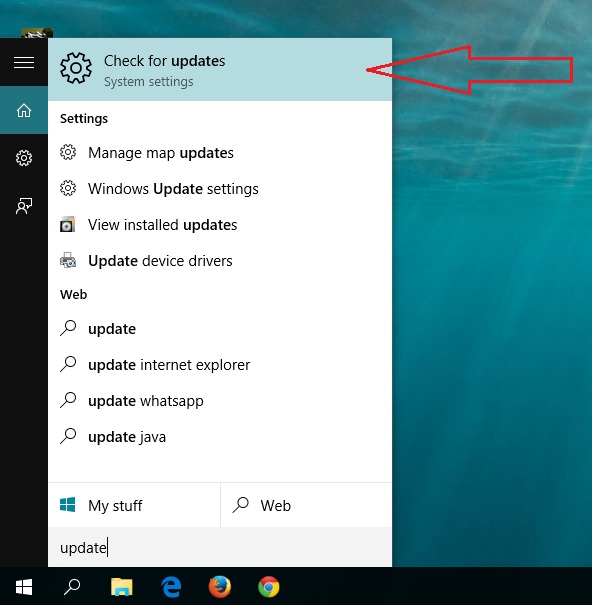Image resolution: width=592 pixels, height=605 pixels.
Task: Choose View installed updates result
Action: 220,225
